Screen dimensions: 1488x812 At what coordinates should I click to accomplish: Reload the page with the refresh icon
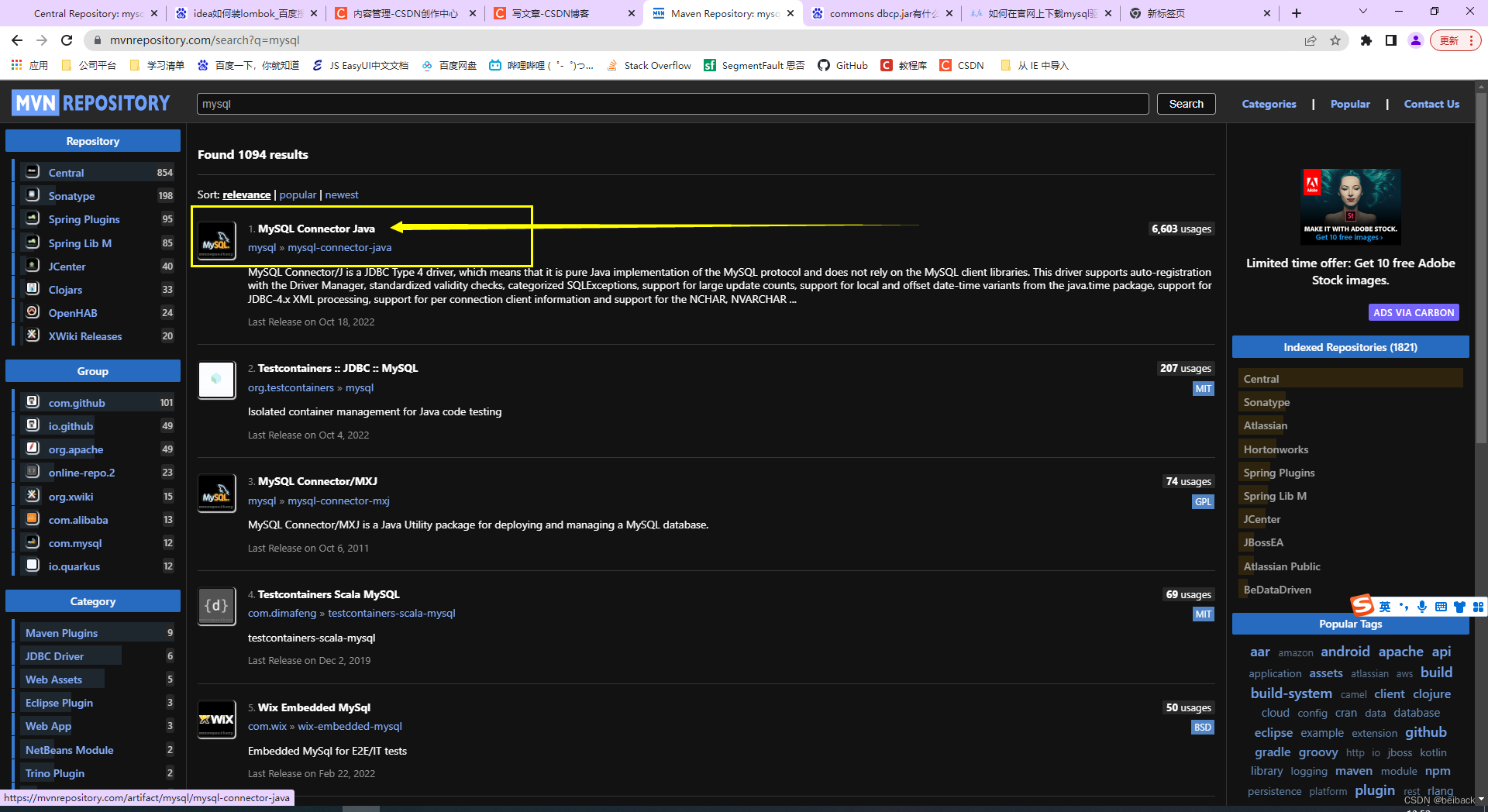[67, 40]
